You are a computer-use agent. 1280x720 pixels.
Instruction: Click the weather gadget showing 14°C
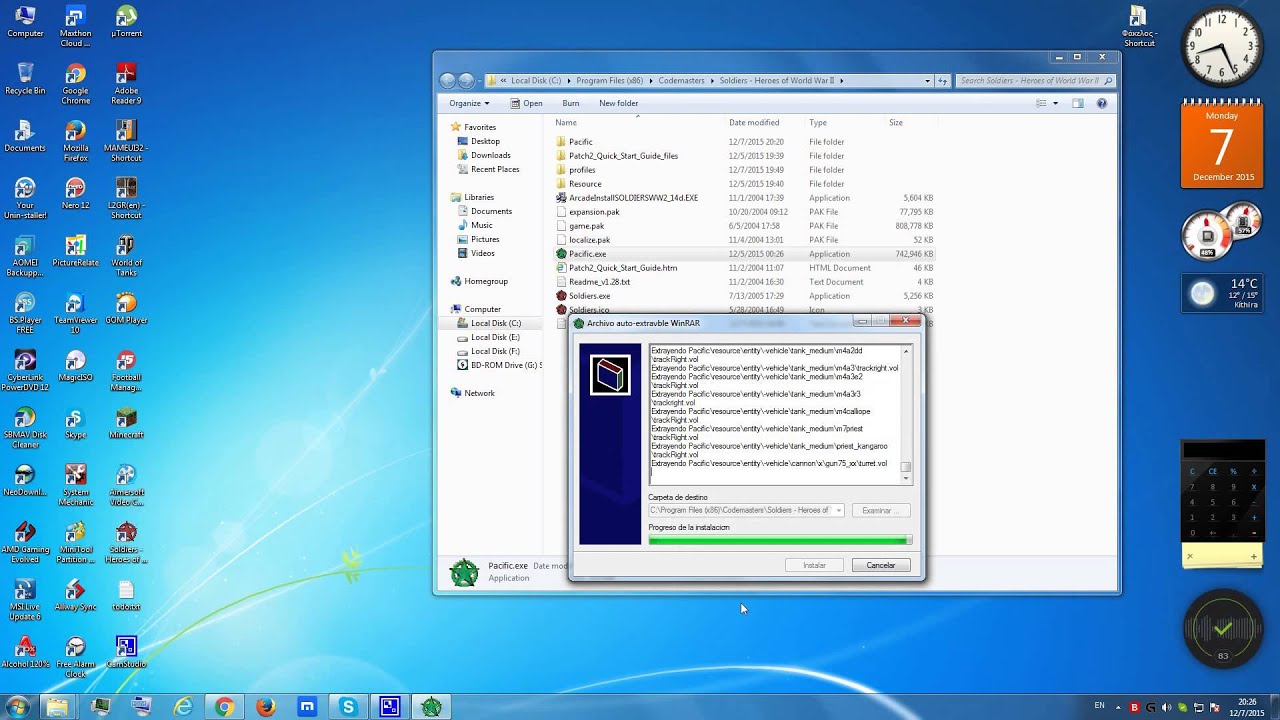(1223, 293)
